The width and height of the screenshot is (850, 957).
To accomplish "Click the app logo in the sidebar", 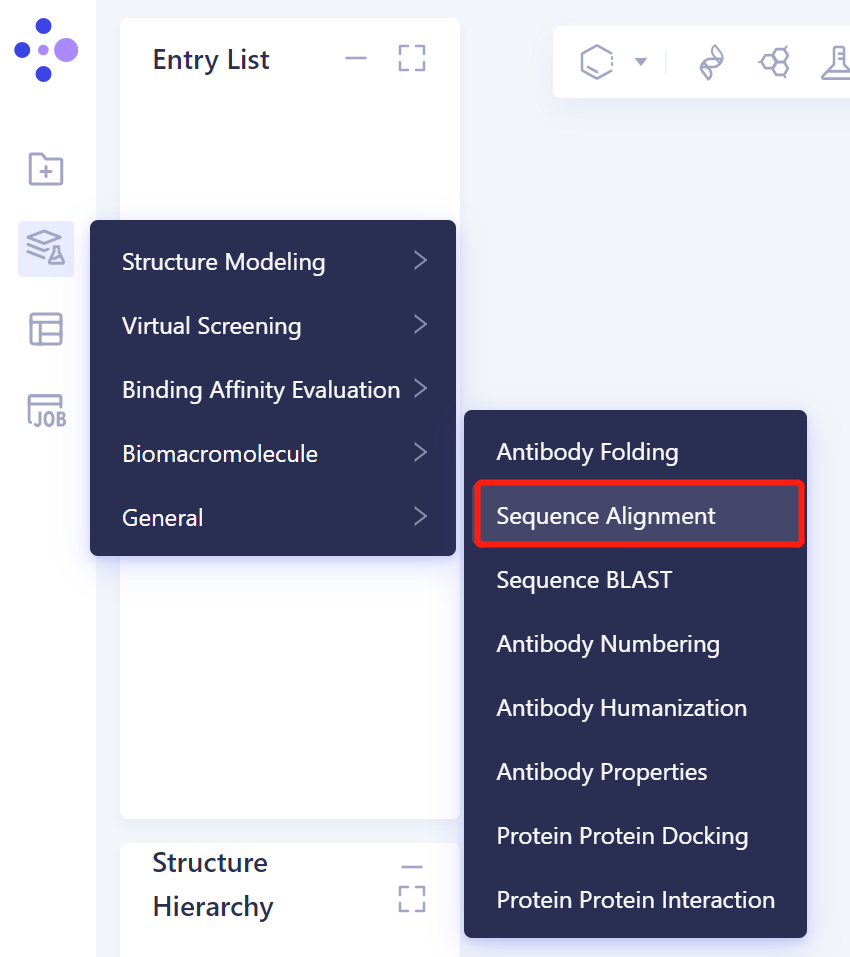I will click(x=45, y=49).
